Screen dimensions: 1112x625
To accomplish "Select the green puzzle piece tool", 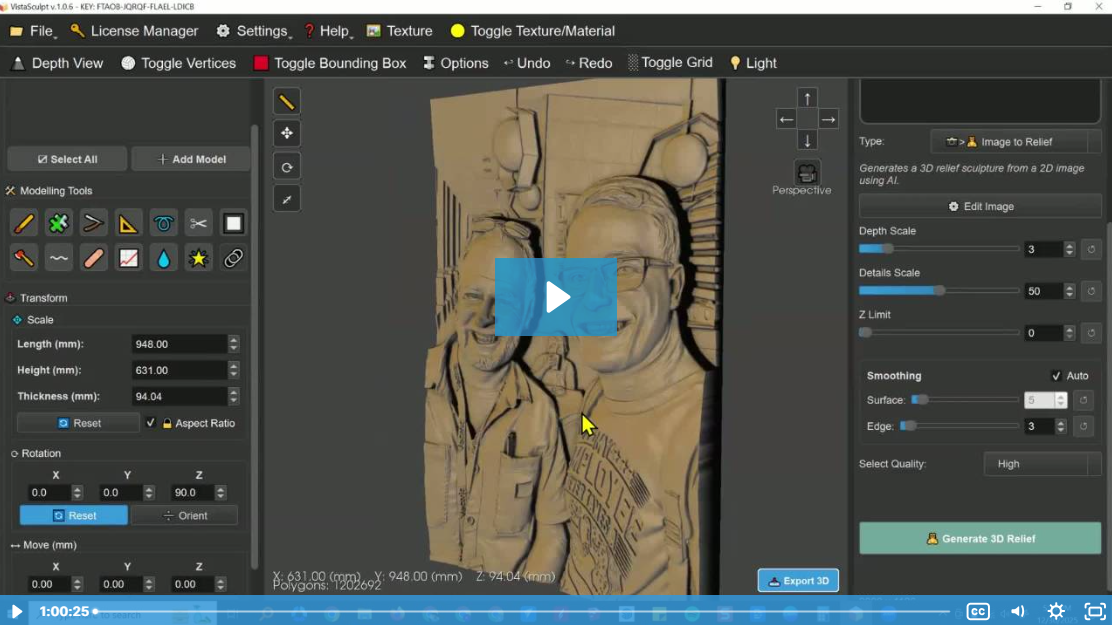I will pos(59,224).
